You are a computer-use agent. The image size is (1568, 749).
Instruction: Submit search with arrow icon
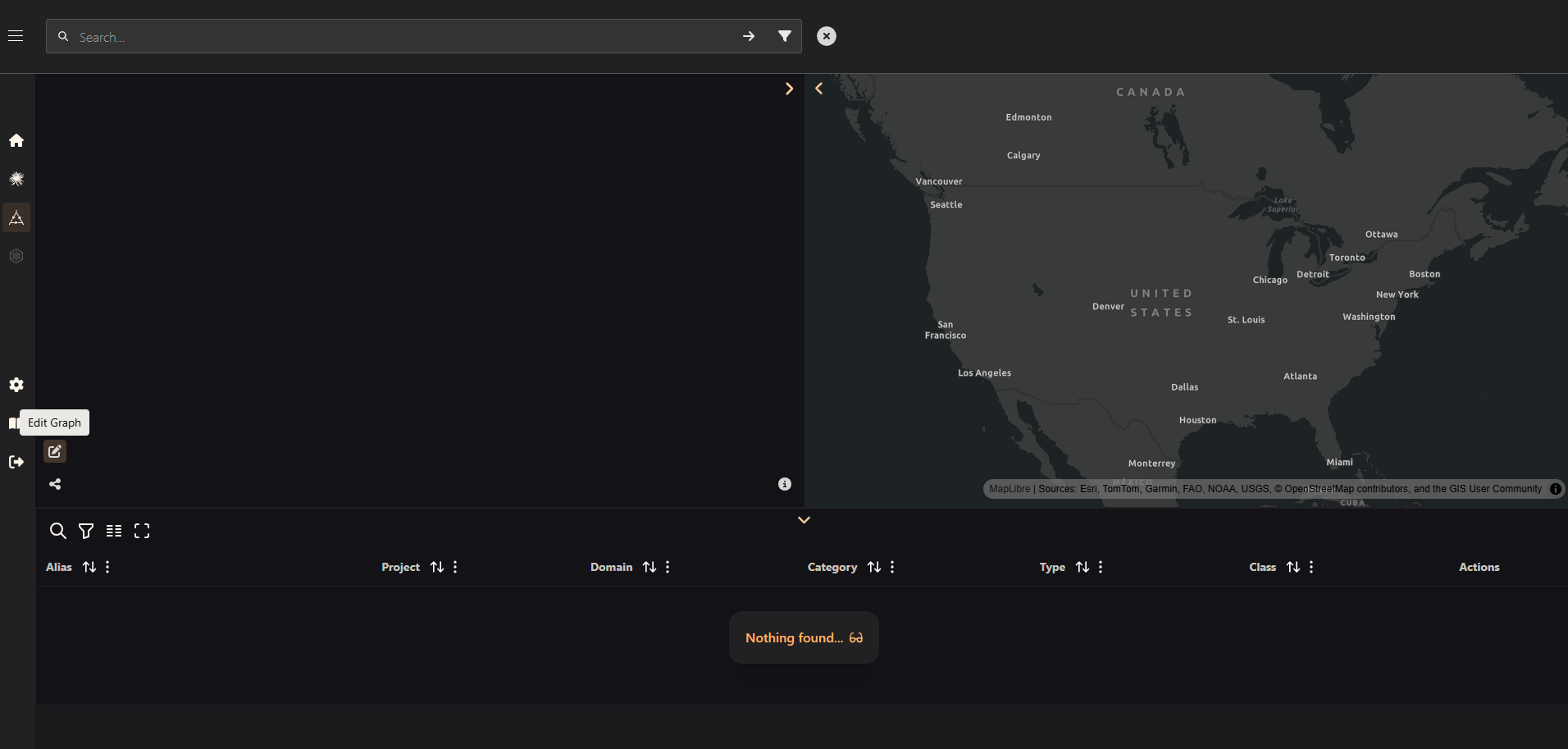[x=749, y=36]
